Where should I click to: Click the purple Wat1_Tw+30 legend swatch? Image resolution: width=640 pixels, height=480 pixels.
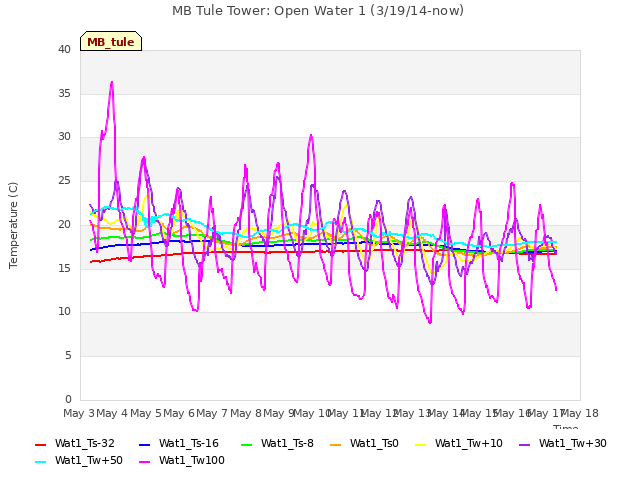(524, 444)
